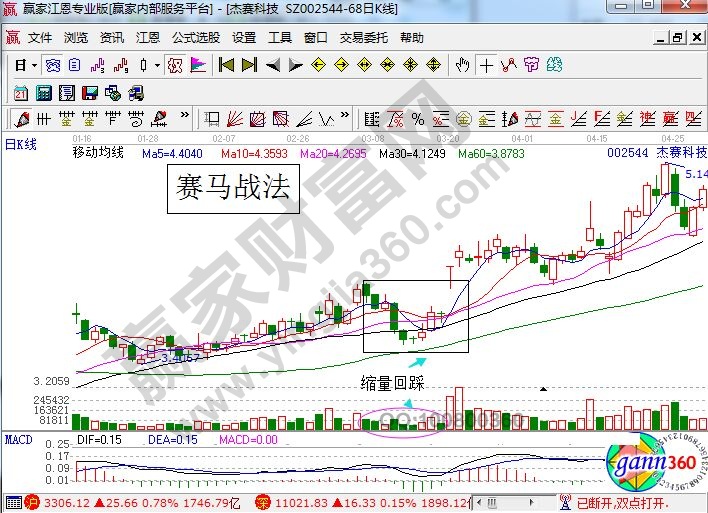Open the calculator icon in second toolbar row

[43, 93]
